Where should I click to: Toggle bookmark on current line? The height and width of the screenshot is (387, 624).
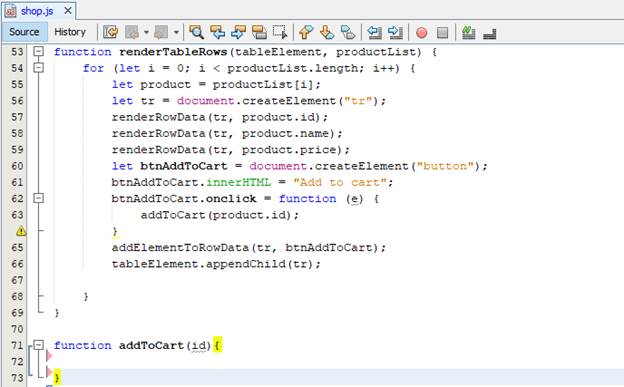click(348, 32)
